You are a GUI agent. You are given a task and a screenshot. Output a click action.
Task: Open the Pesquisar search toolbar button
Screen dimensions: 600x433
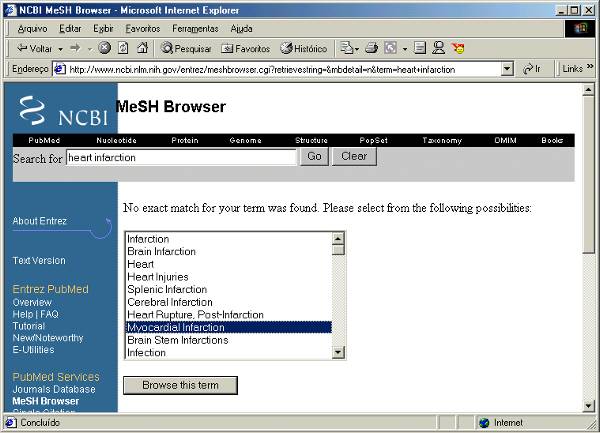pyautogui.click(x=186, y=48)
